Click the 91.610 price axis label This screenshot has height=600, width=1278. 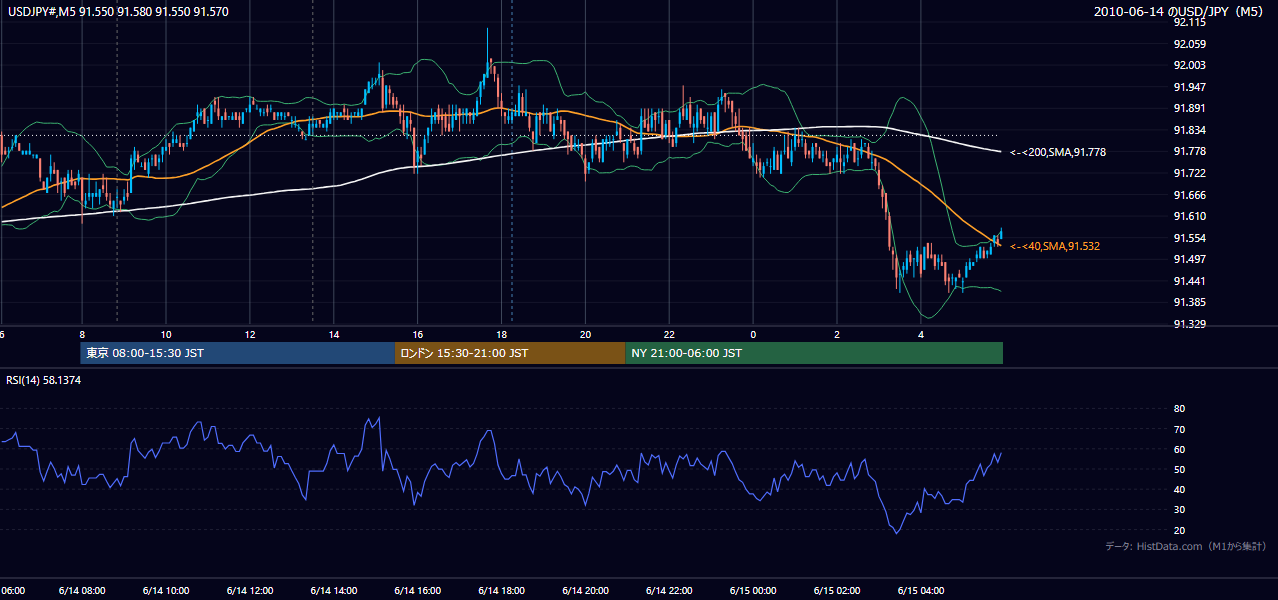pos(1190,216)
